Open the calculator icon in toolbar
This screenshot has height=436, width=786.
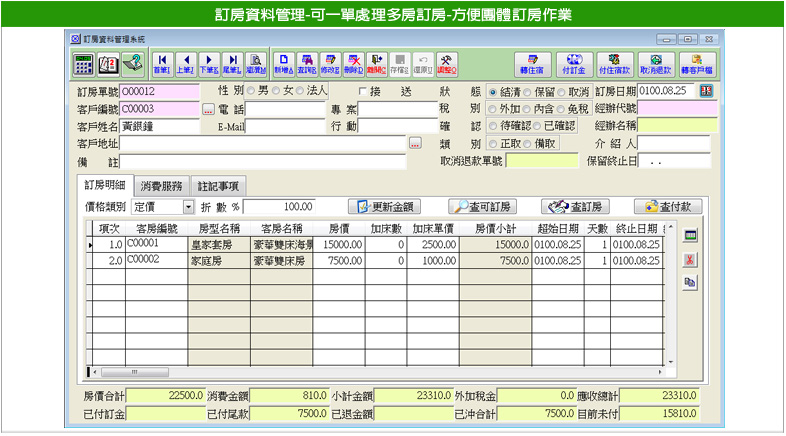click(84, 65)
